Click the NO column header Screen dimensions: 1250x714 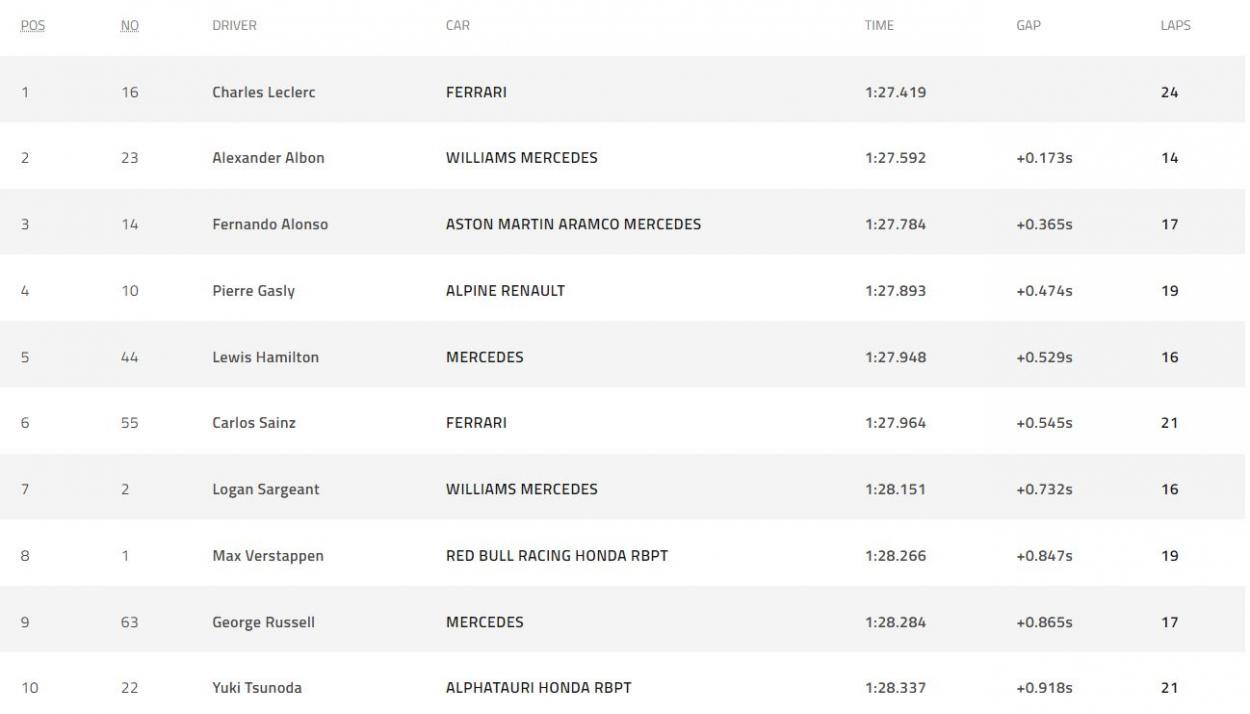click(x=129, y=26)
